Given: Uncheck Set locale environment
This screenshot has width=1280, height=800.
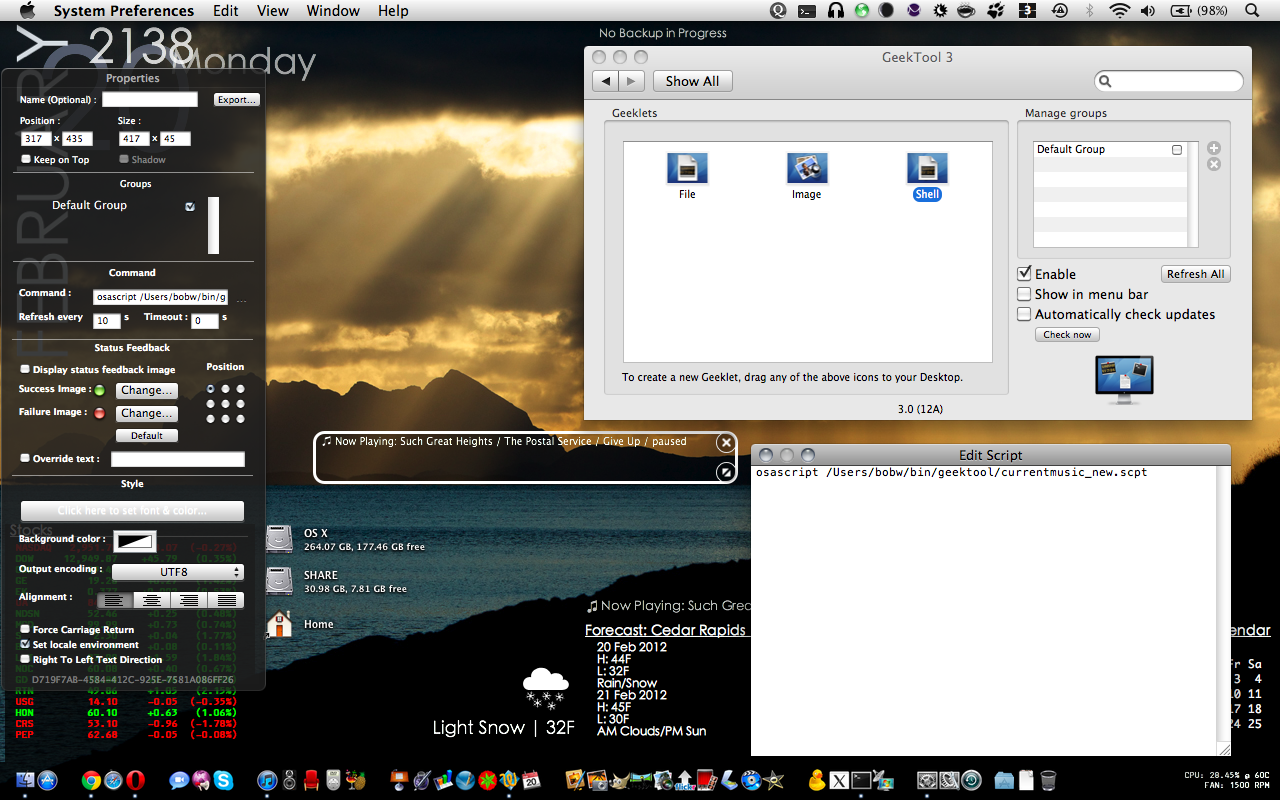Looking at the screenshot, I should tap(25, 645).
